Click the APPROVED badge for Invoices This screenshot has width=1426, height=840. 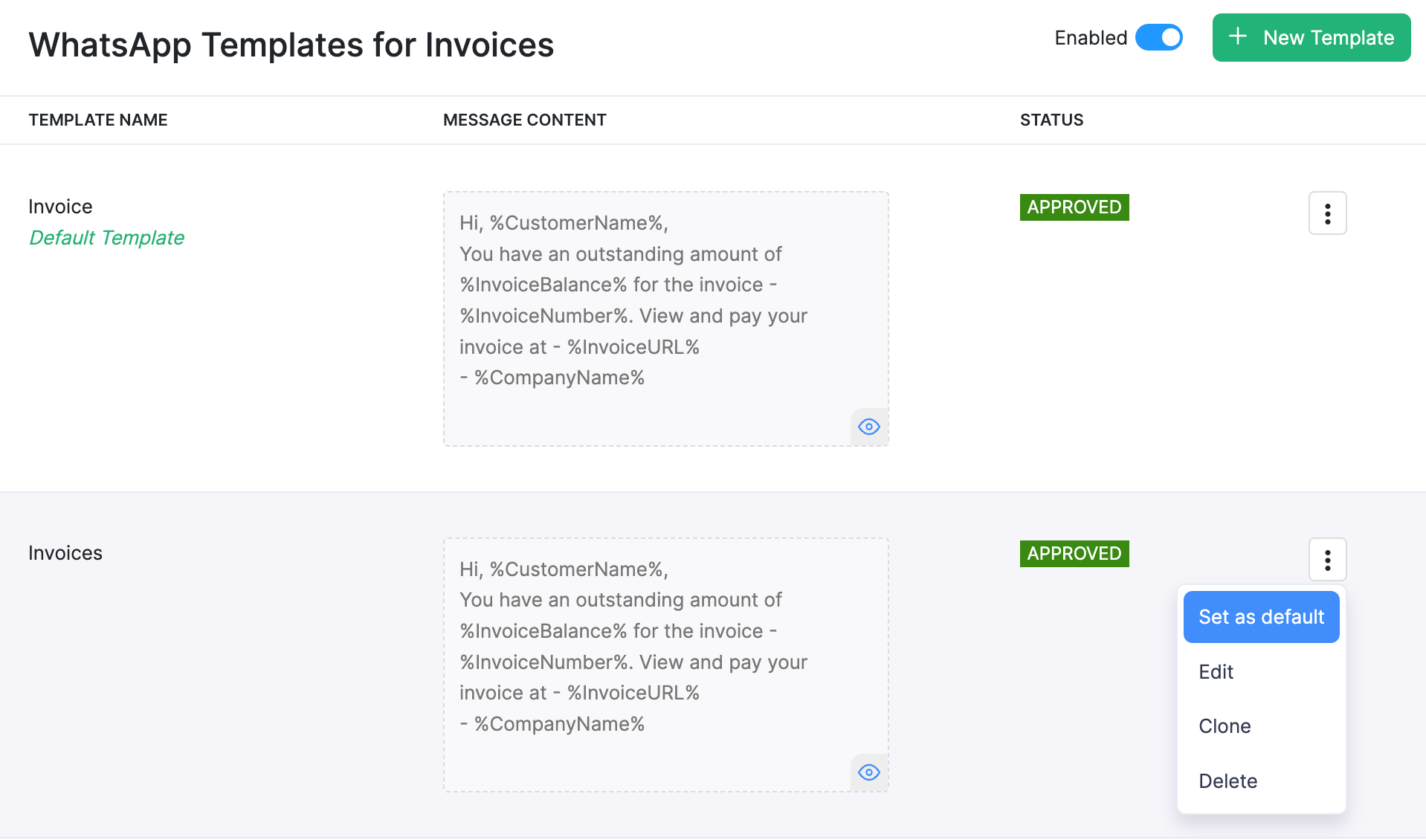point(1074,553)
